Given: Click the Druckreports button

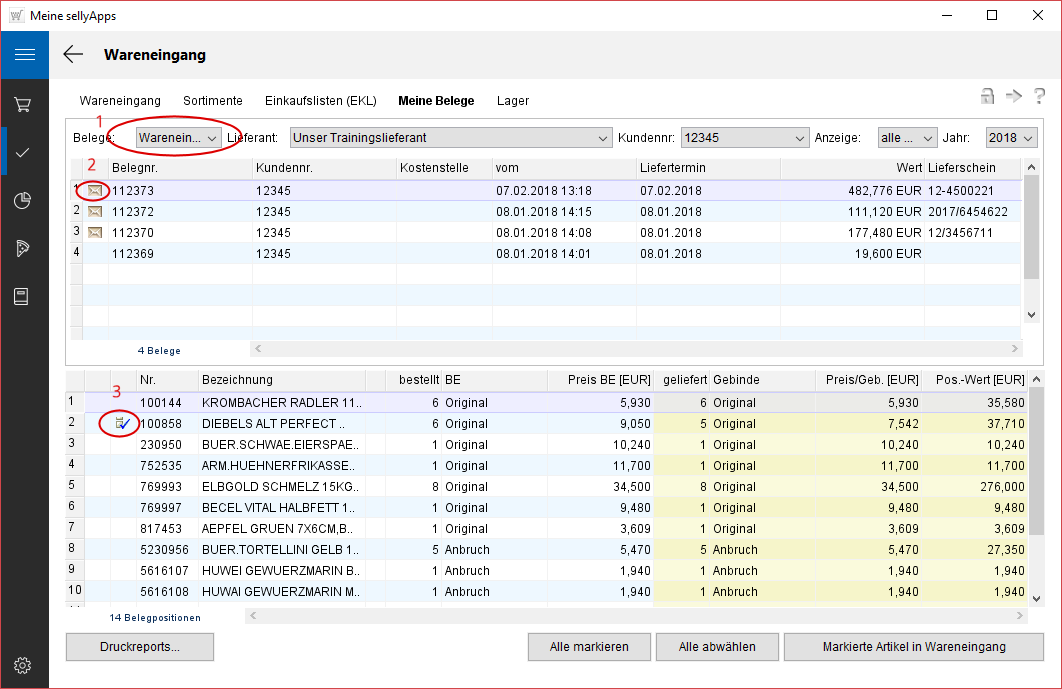Looking at the screenshot, I should pyautogui.click(x=140, y=647).
